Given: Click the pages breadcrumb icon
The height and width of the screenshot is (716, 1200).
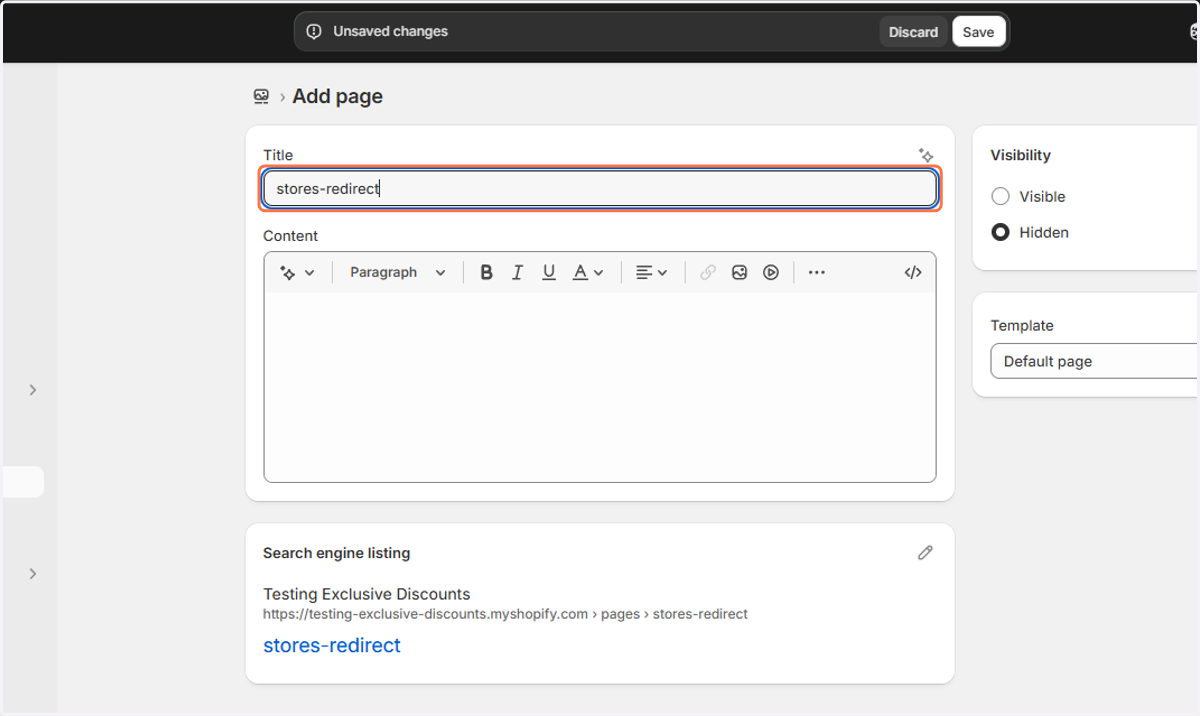Looking at the screenshot, I should [x=262, y=96].
